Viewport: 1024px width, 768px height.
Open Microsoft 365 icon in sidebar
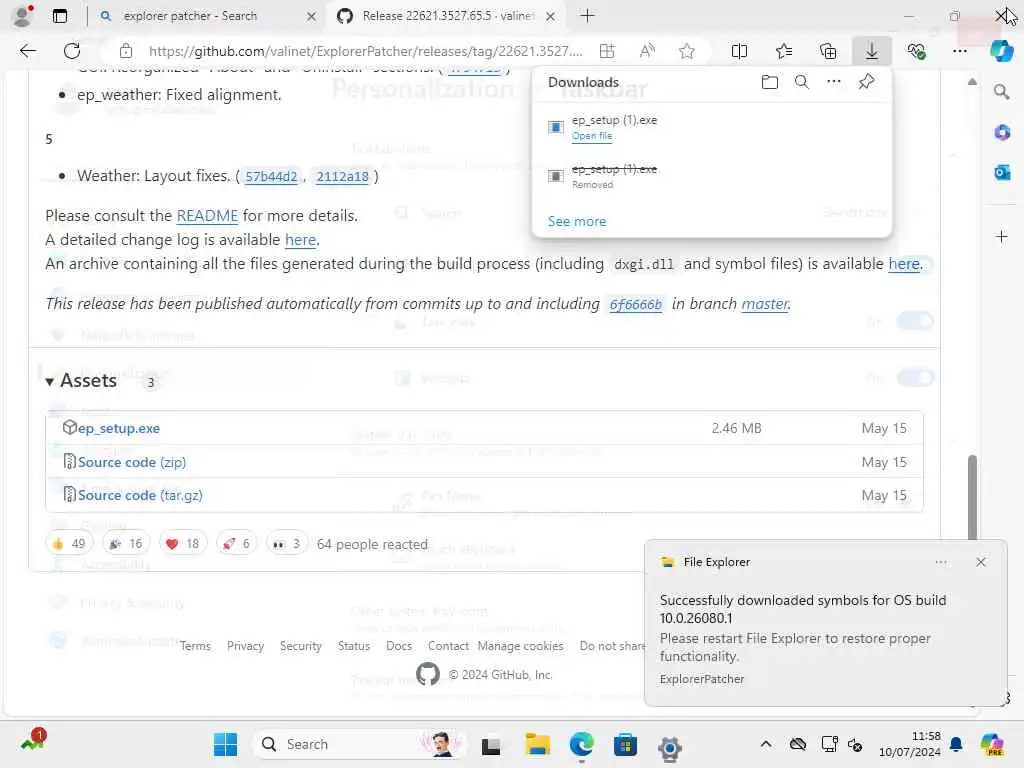click(x=1002, y=133)
